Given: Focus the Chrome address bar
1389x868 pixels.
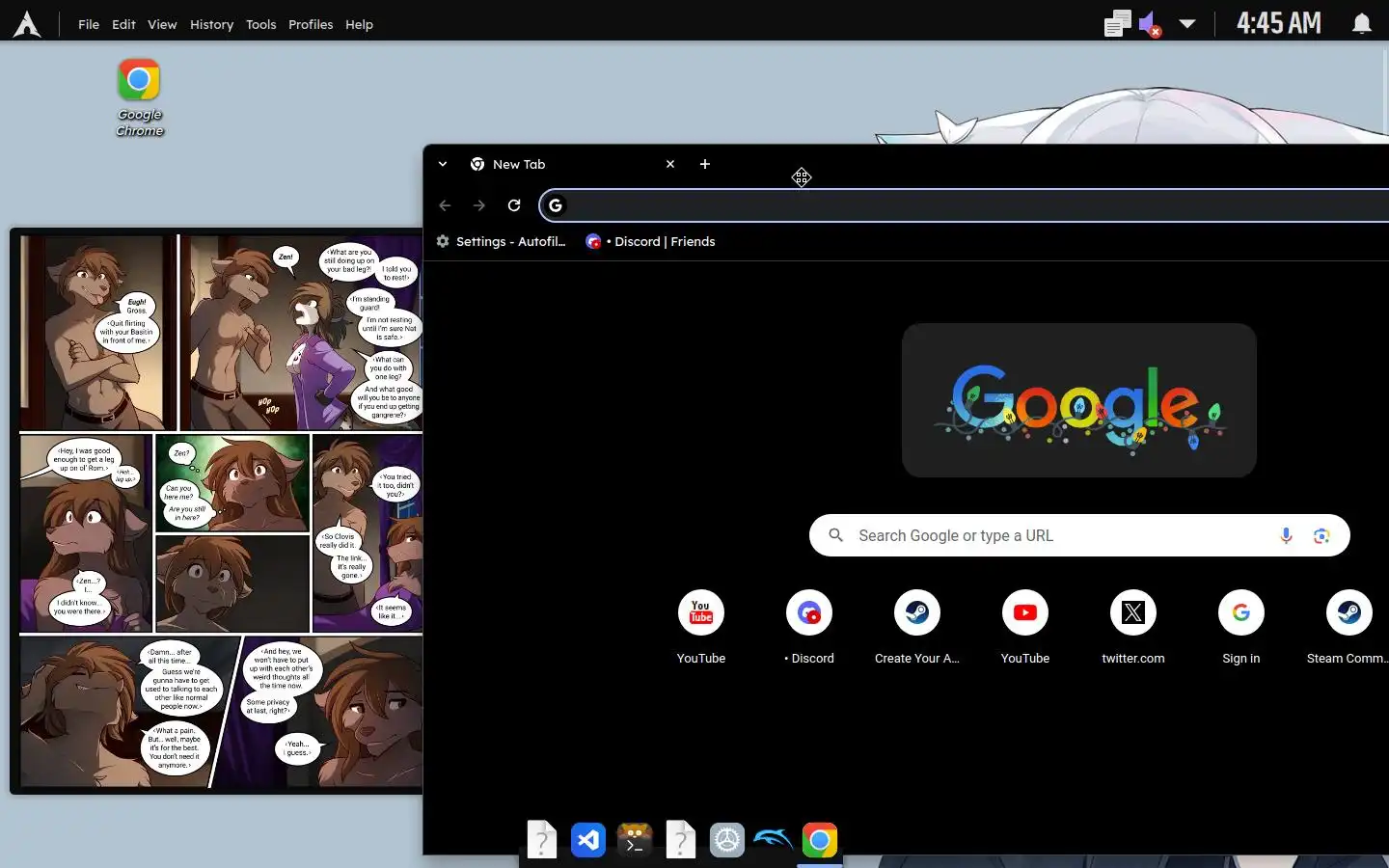Looking at the screenshot, I should 964,205.
